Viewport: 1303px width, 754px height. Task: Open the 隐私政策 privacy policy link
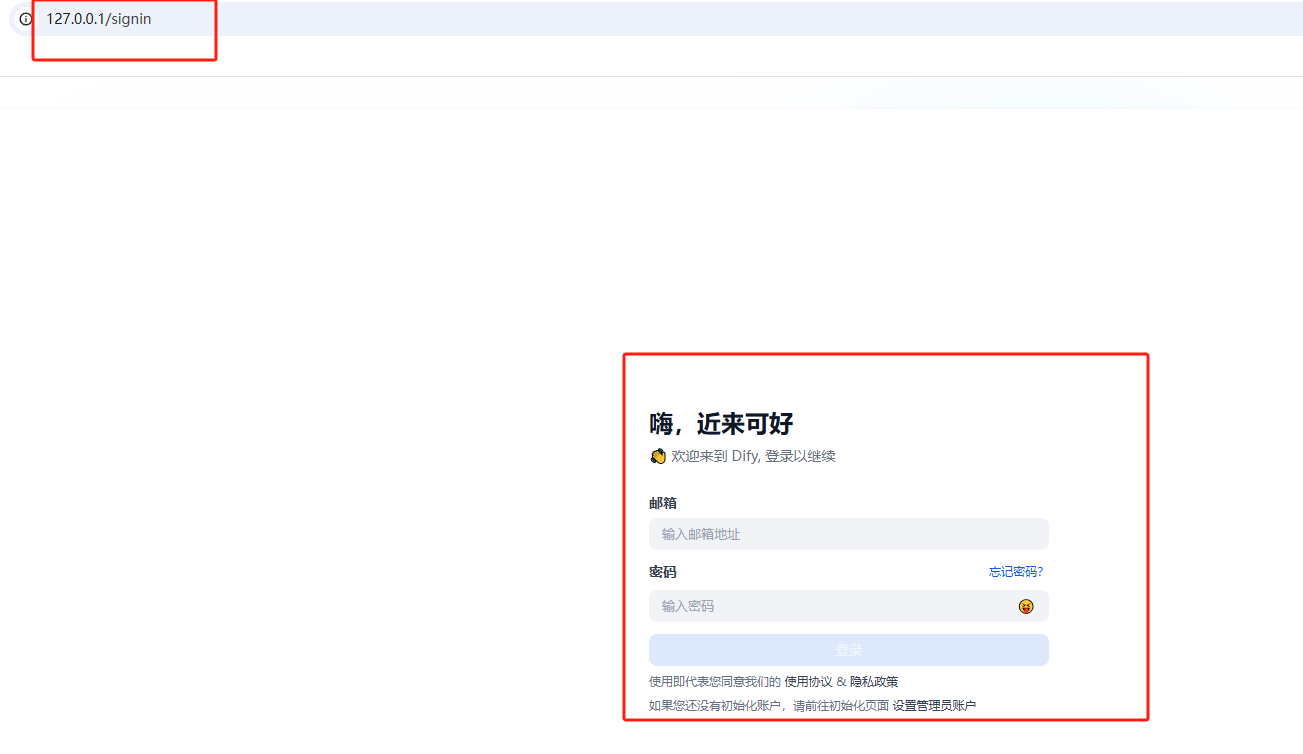[x=874, y=682]
